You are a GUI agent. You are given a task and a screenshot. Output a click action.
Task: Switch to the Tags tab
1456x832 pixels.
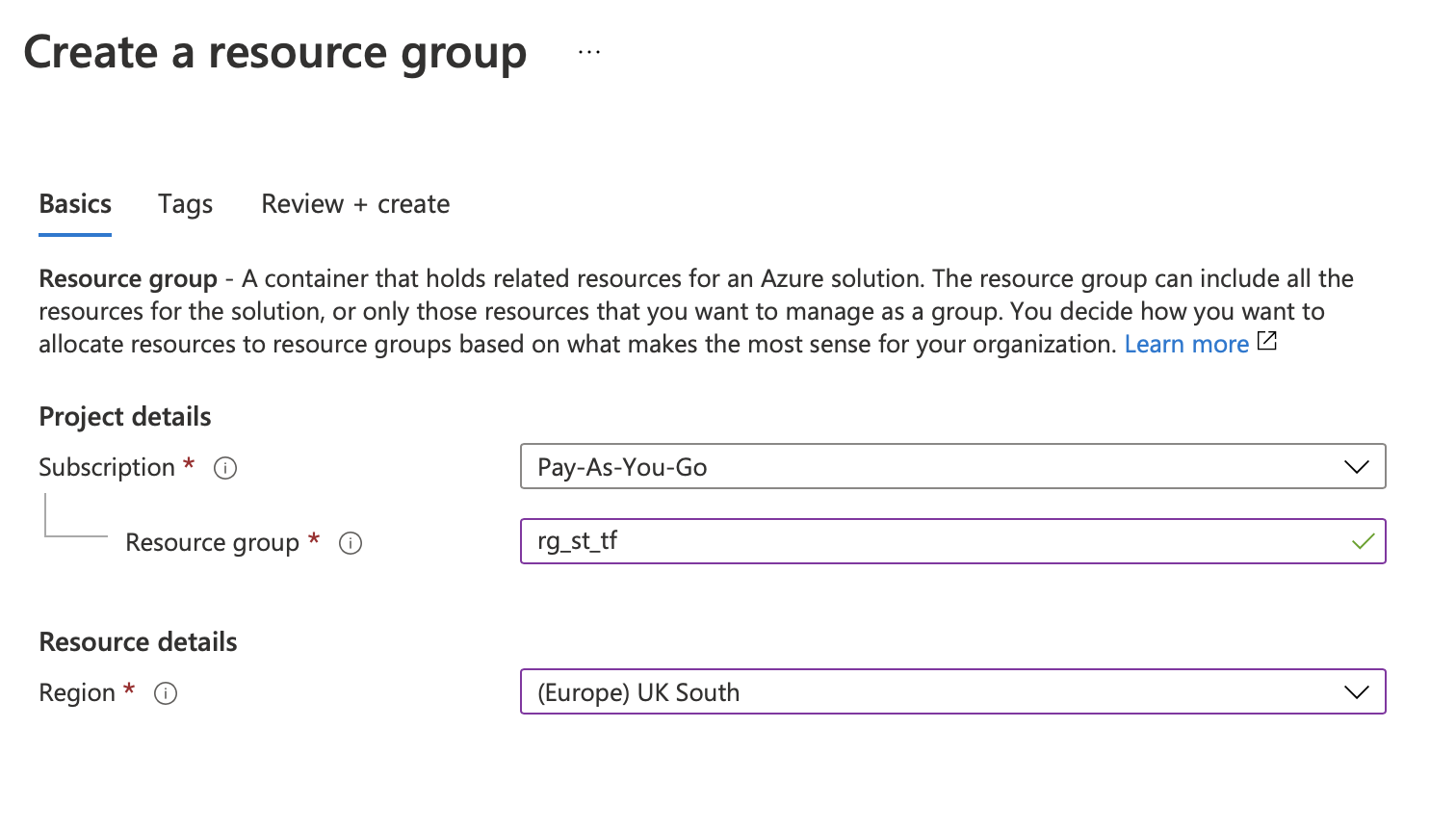(x=185, y=205)
